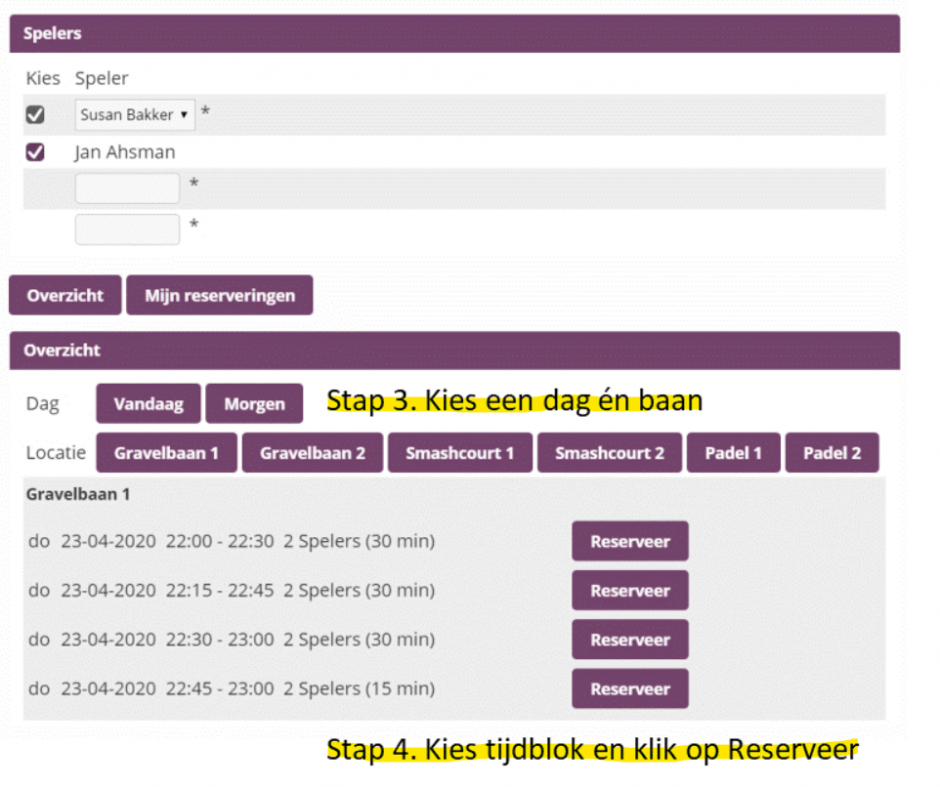Select the Padel 1 court
Viewport: 940px width, 787px height.
[733, 452]
